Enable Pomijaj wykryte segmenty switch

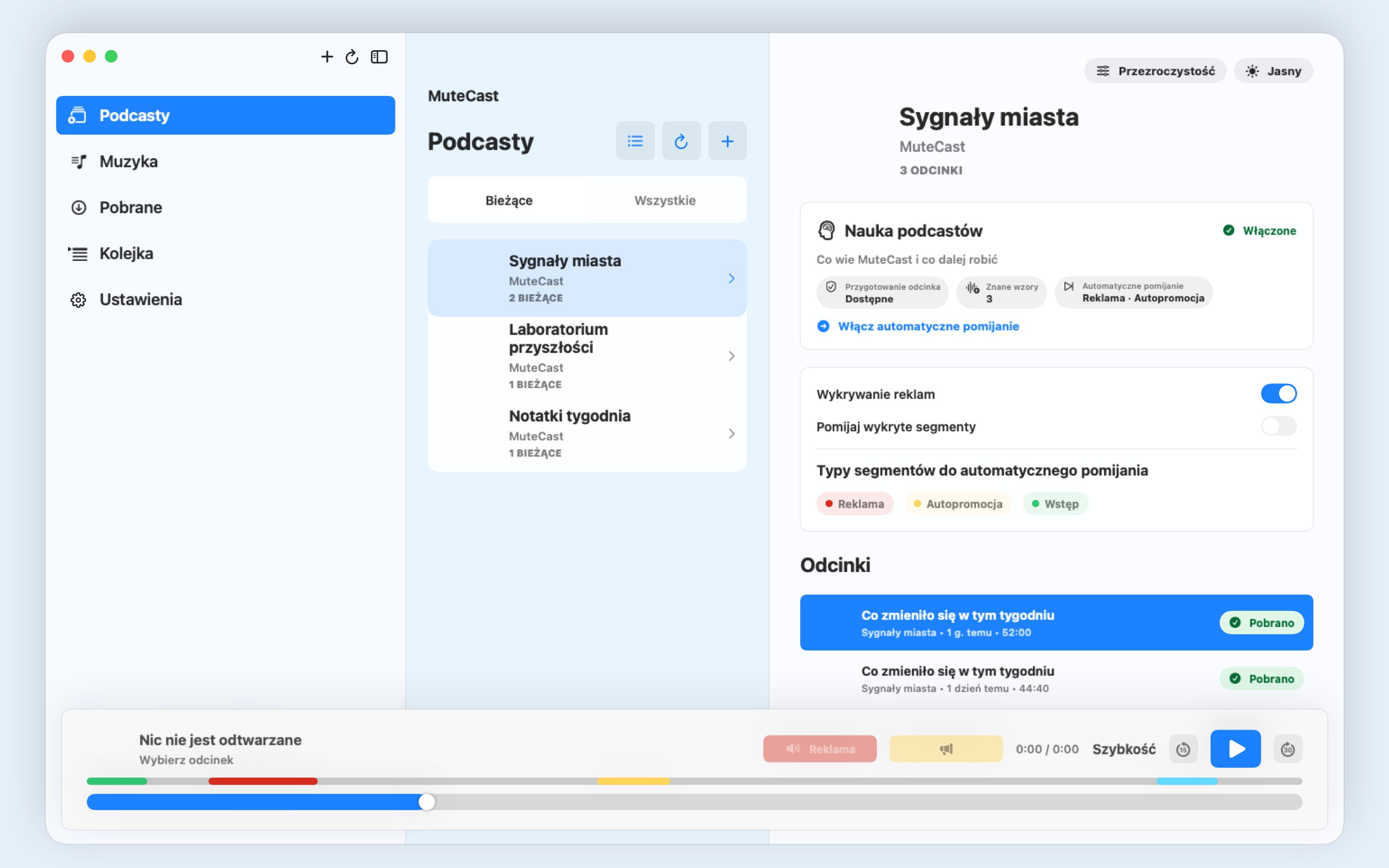tap(1278, 426)
